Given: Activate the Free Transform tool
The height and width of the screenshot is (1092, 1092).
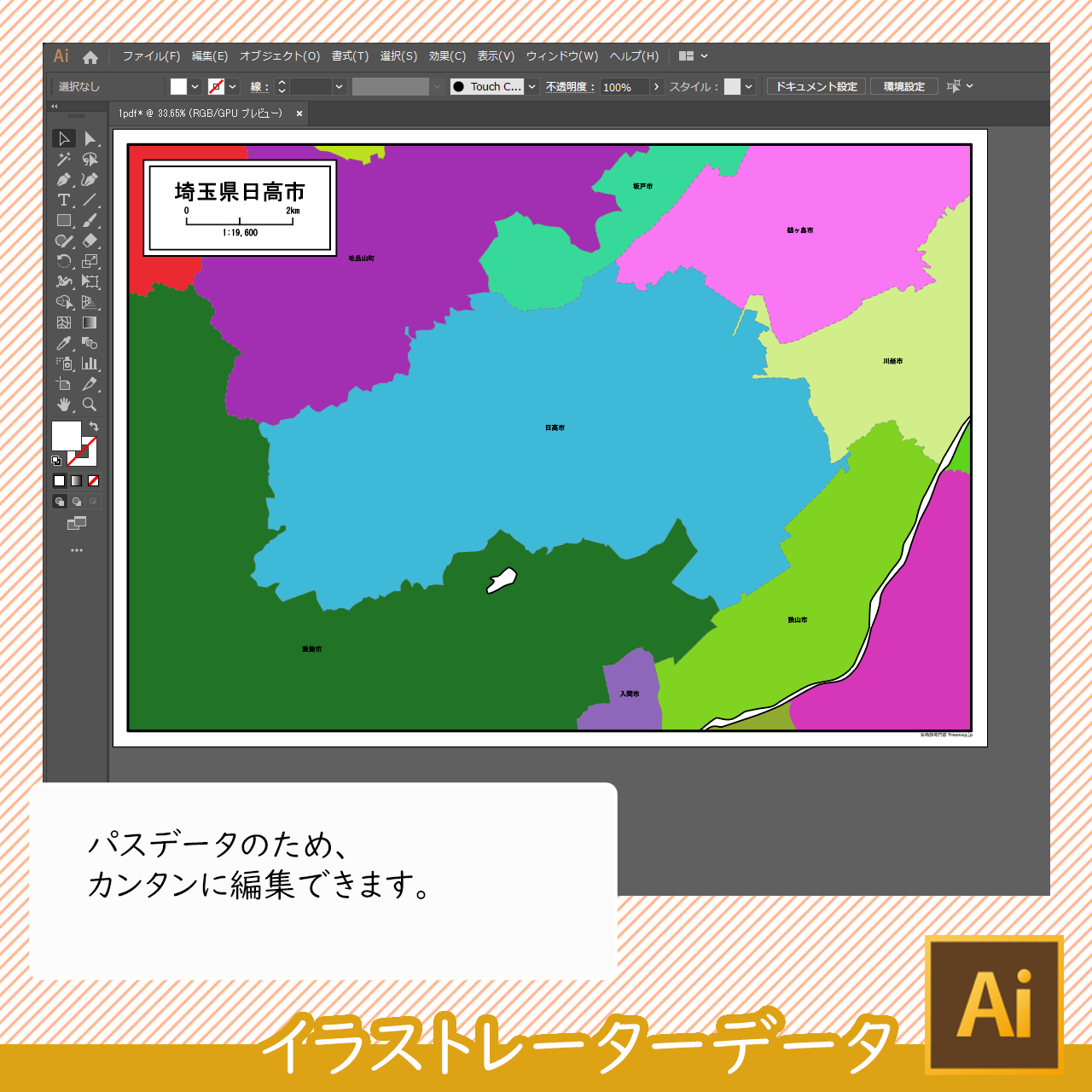Looking at the screenshot, I should pos(90,282).
